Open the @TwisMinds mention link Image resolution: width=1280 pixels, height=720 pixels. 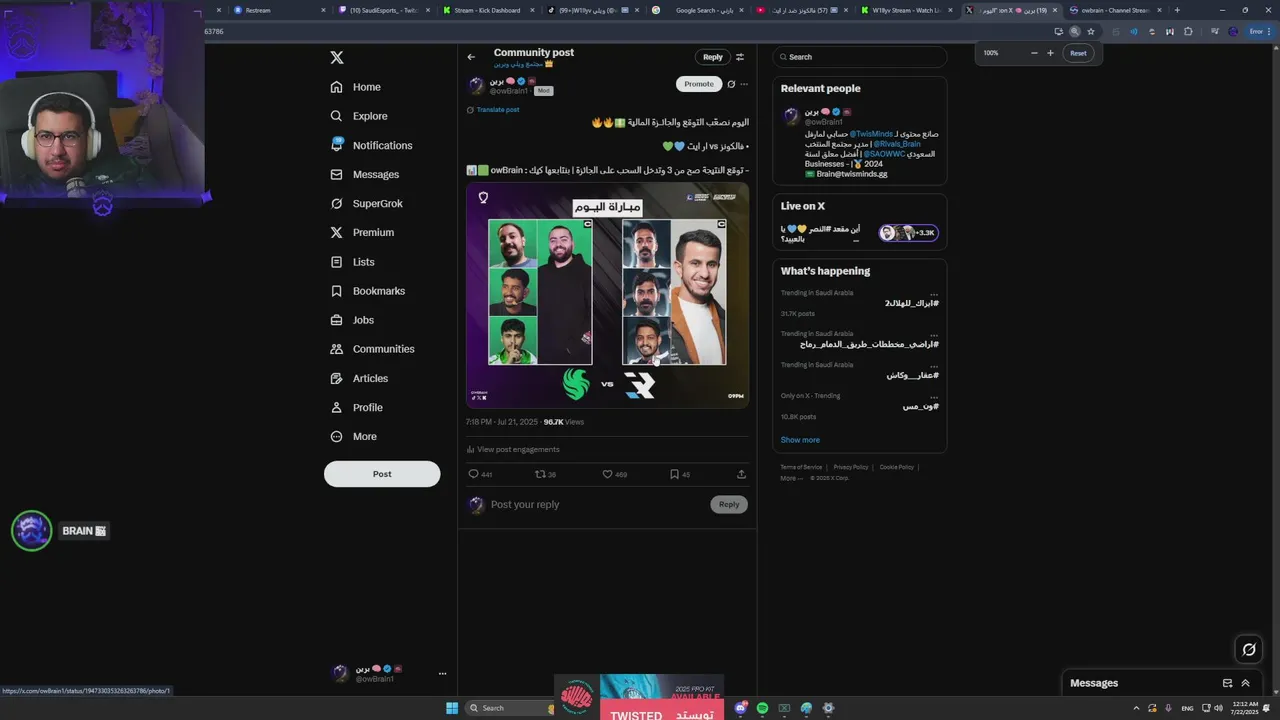coord(871,134)
